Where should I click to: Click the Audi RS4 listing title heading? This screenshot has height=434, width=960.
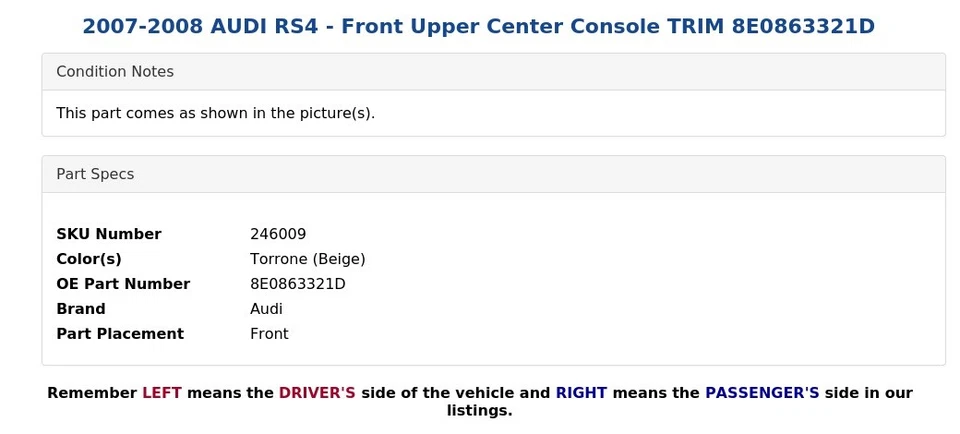tap(479, 26)
